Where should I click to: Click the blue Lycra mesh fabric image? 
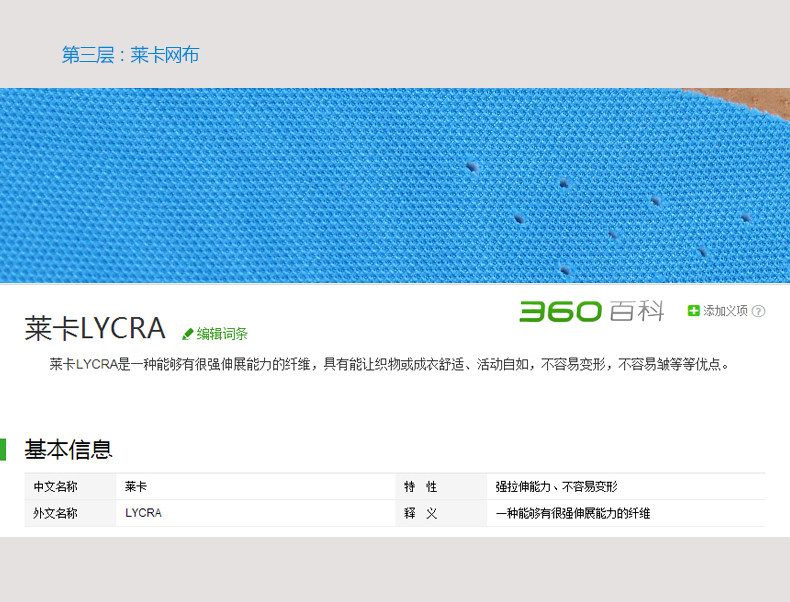click(x=395, y=185)
